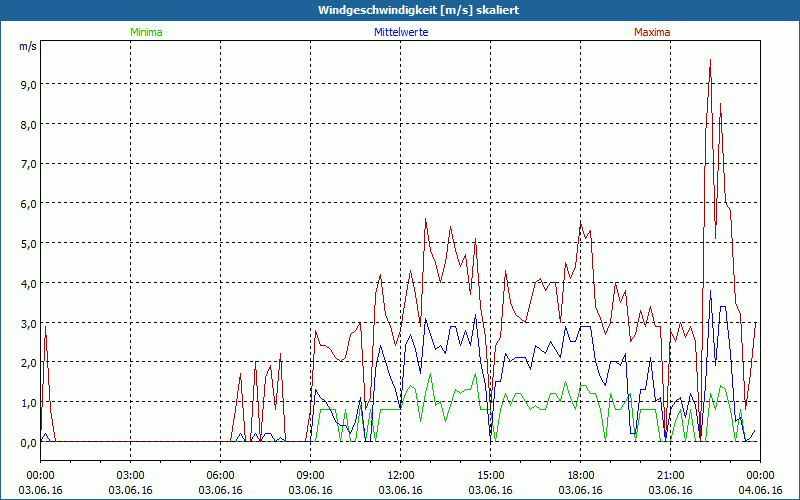Viewport: 800px width, 500px height.
Task: Click the 06:00 time axis label
Action: click(x=220, y=475)
